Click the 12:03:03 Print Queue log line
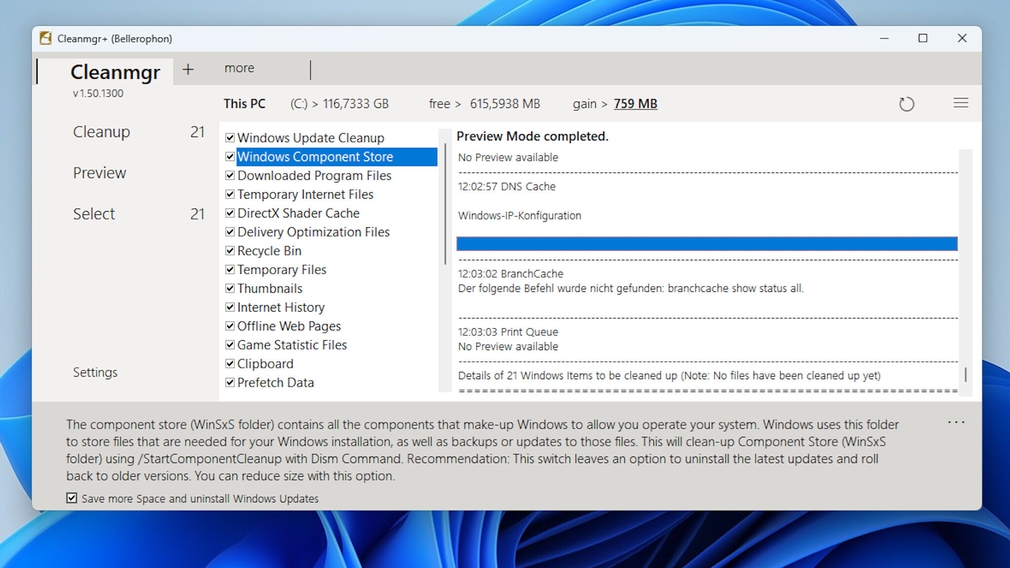 pyautogui.click(x=508, y=332)
